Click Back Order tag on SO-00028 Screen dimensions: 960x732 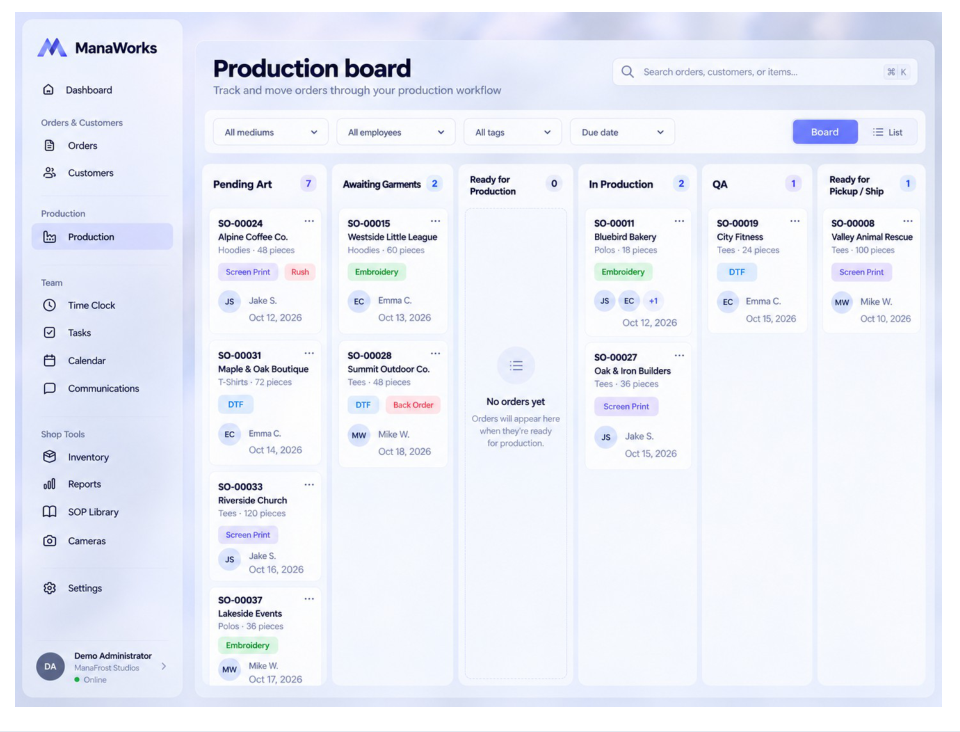click(x=413, y=405)
